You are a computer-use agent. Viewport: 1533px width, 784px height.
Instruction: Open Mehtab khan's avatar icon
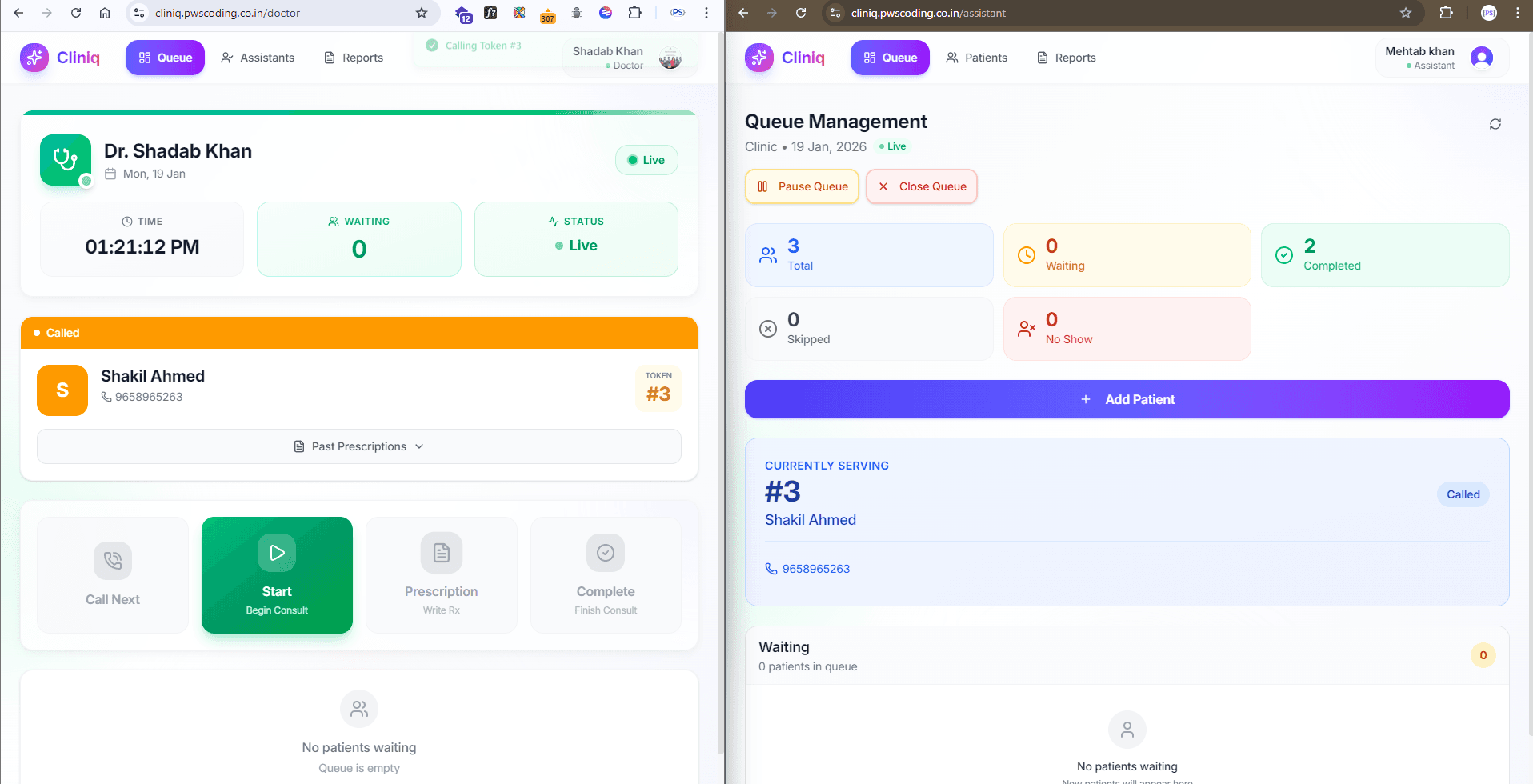pyautogui.click(x=1482, y=57)
